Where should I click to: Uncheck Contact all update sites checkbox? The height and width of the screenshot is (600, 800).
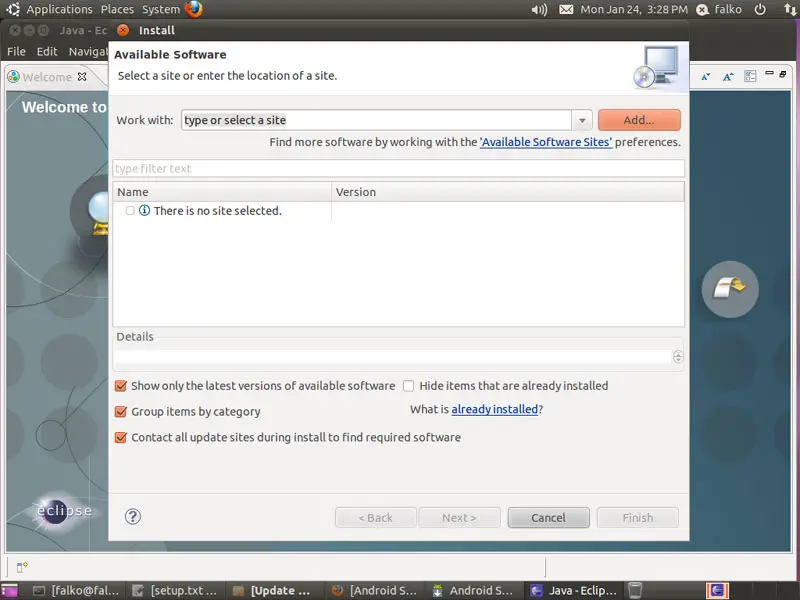pyautogui.click(x=121, y=437)
